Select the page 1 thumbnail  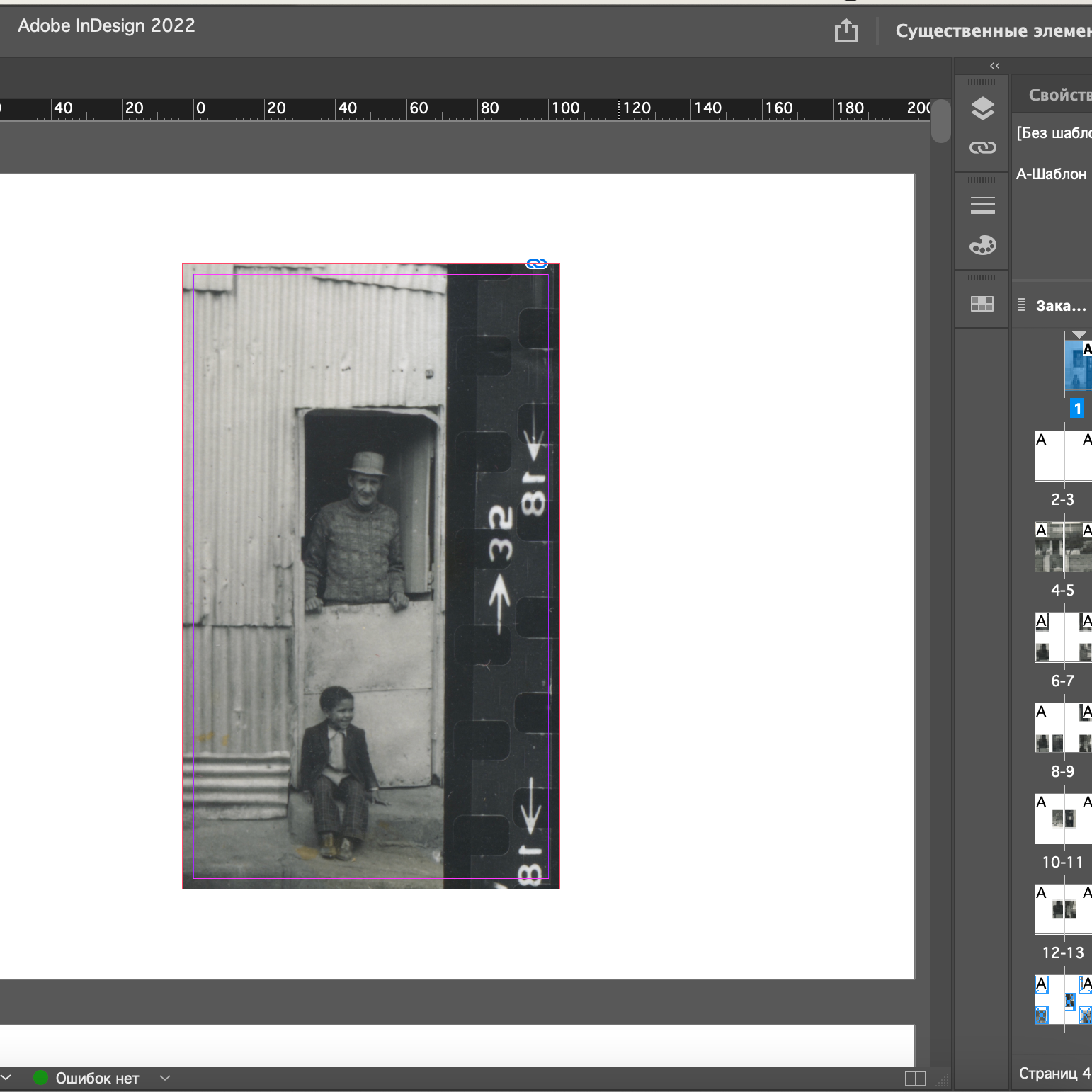[x=1078, y=366]
